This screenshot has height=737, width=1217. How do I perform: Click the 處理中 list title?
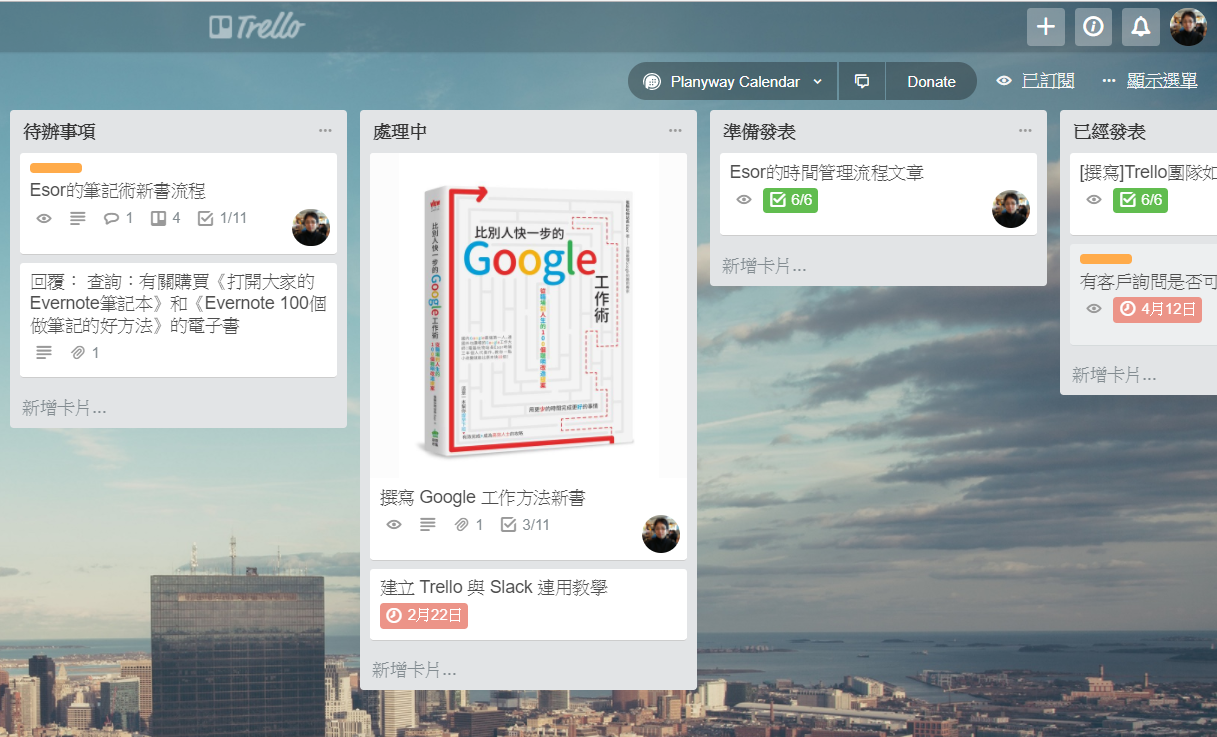[400, 132]
